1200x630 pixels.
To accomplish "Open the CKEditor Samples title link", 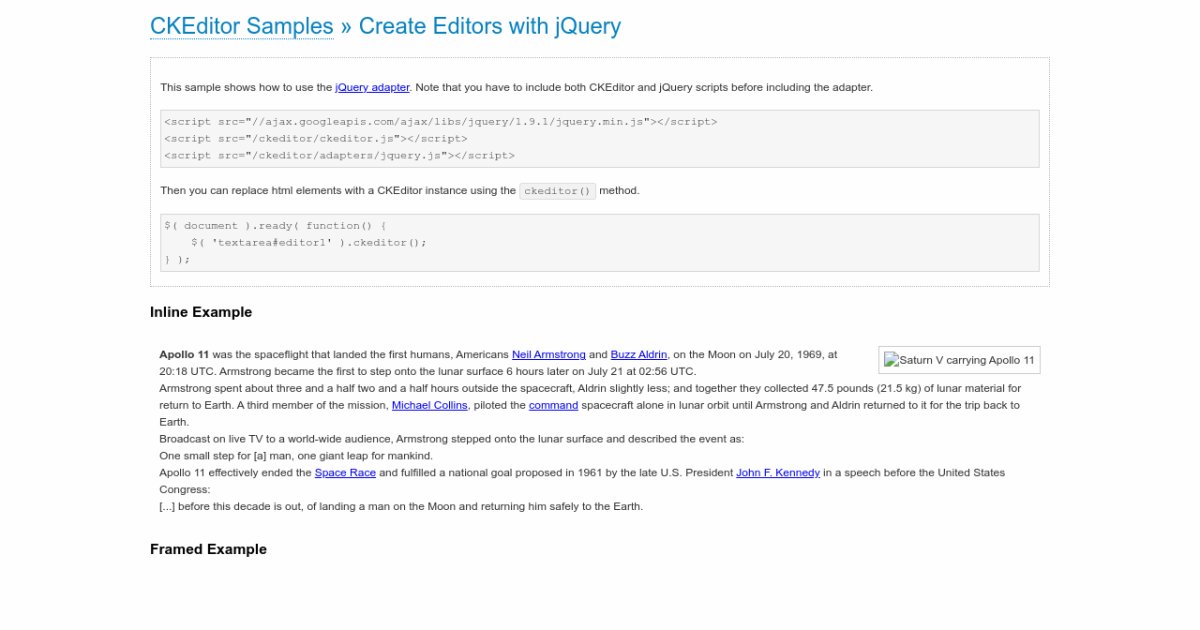I will (x=241, y=26).
